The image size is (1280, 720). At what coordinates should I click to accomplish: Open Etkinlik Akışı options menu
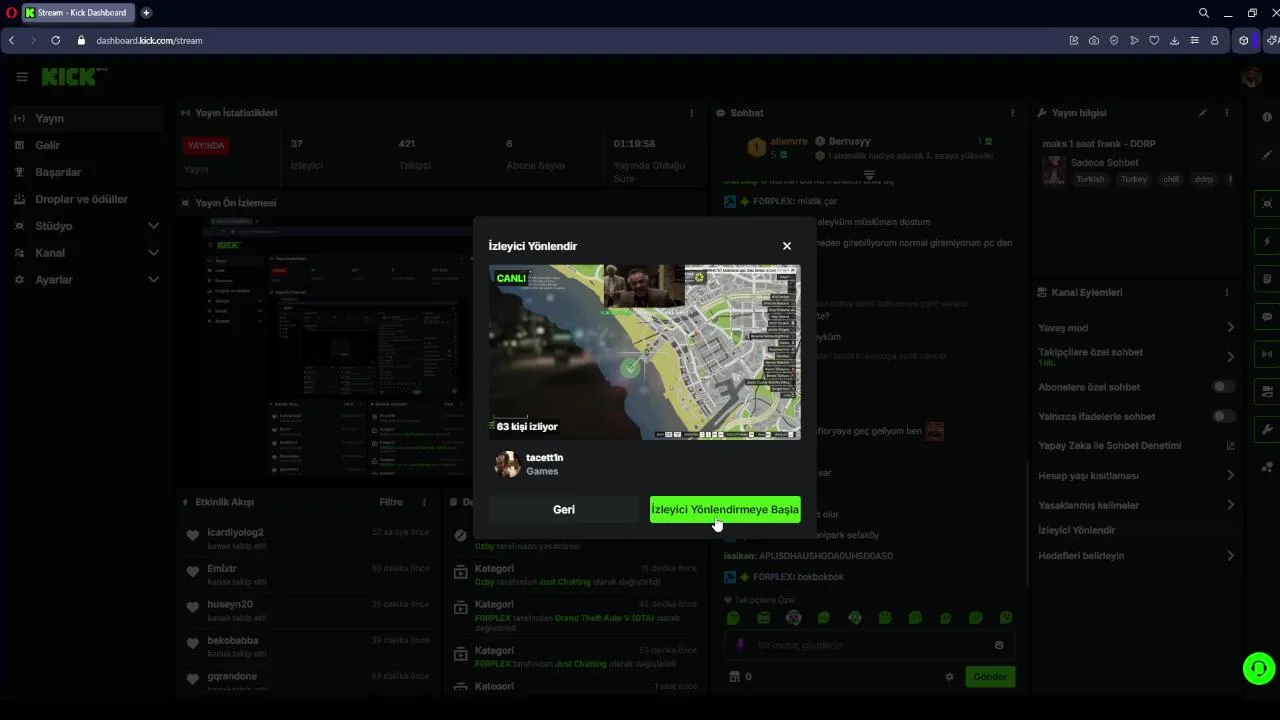point(424,502)
